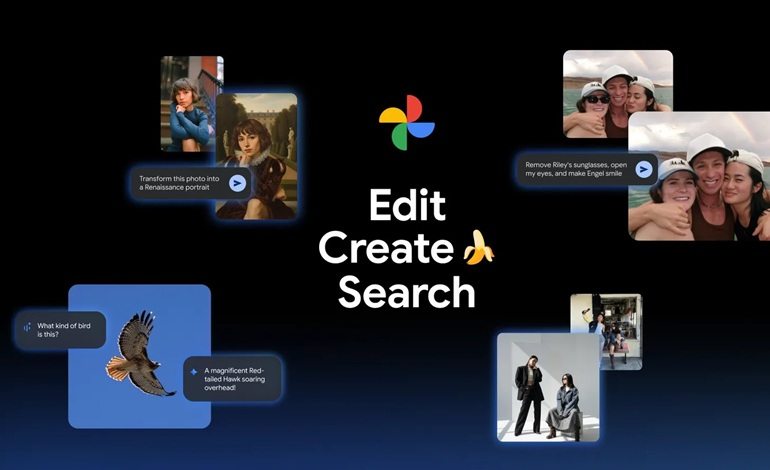Click the voice waveform icon in bird question
This screenshot has height=470, width=770.
[x=27, y=327]
